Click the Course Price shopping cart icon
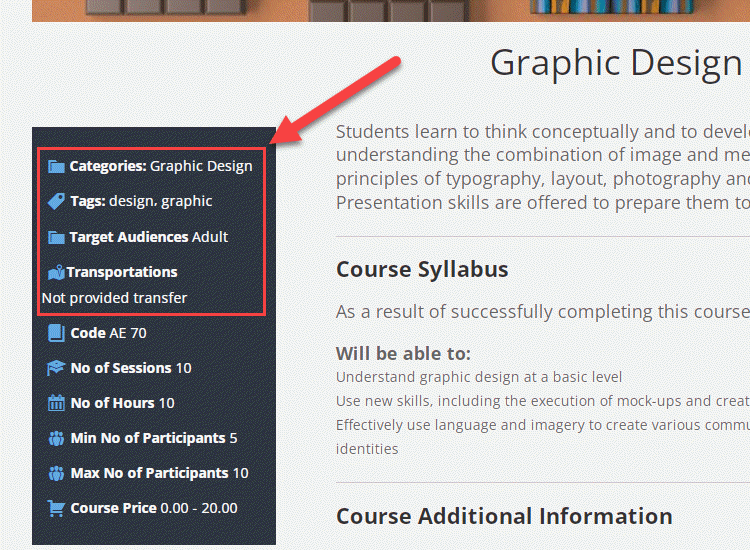The width and height of the screenshot is (750, 550). pos(56,508)
